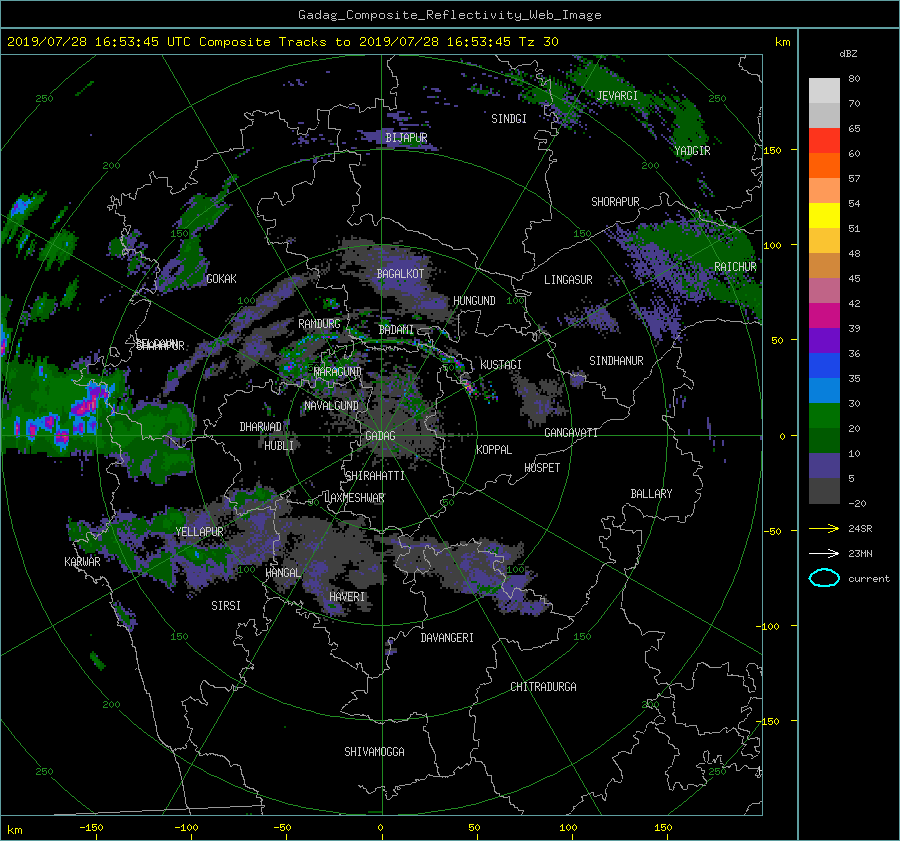The image size is (900, 841).
Task: Click the SHIVAMOGGA city label
Action: [374, 751]
